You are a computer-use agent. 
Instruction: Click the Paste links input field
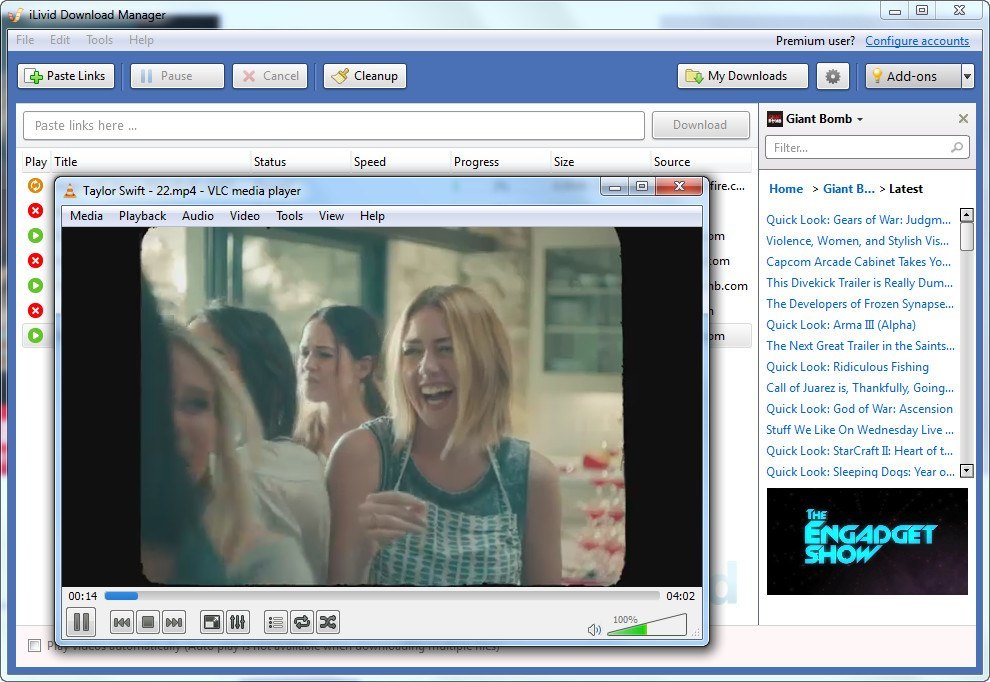[334, 126]
